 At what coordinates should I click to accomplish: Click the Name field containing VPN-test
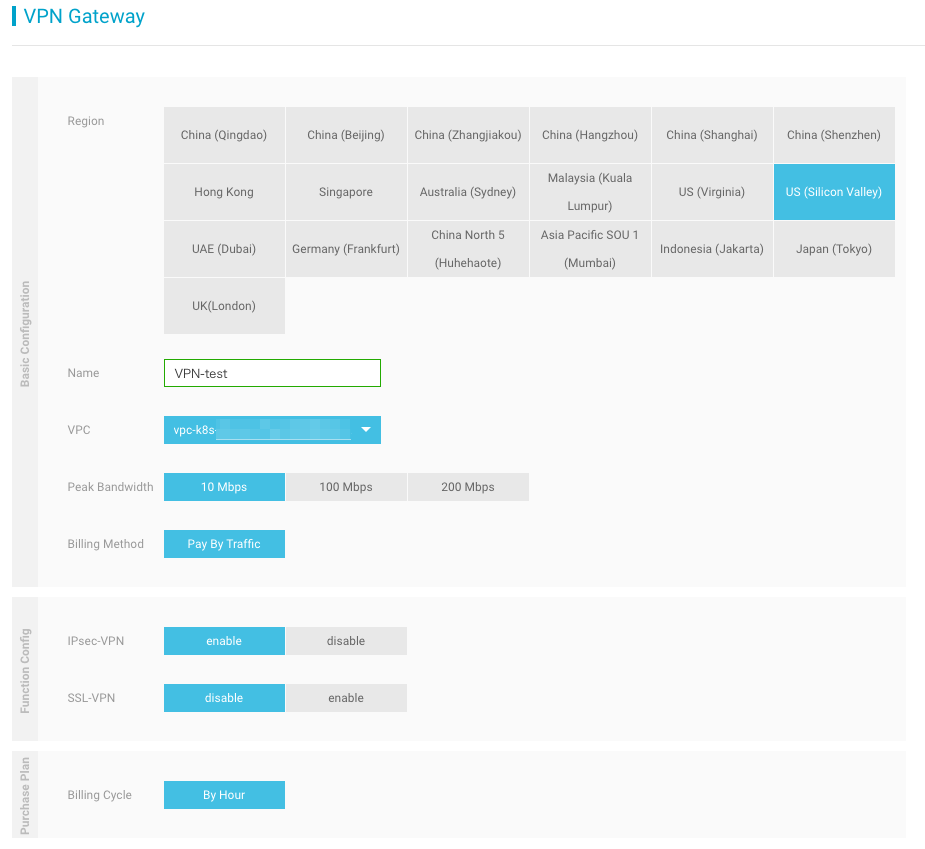[272, 373]
